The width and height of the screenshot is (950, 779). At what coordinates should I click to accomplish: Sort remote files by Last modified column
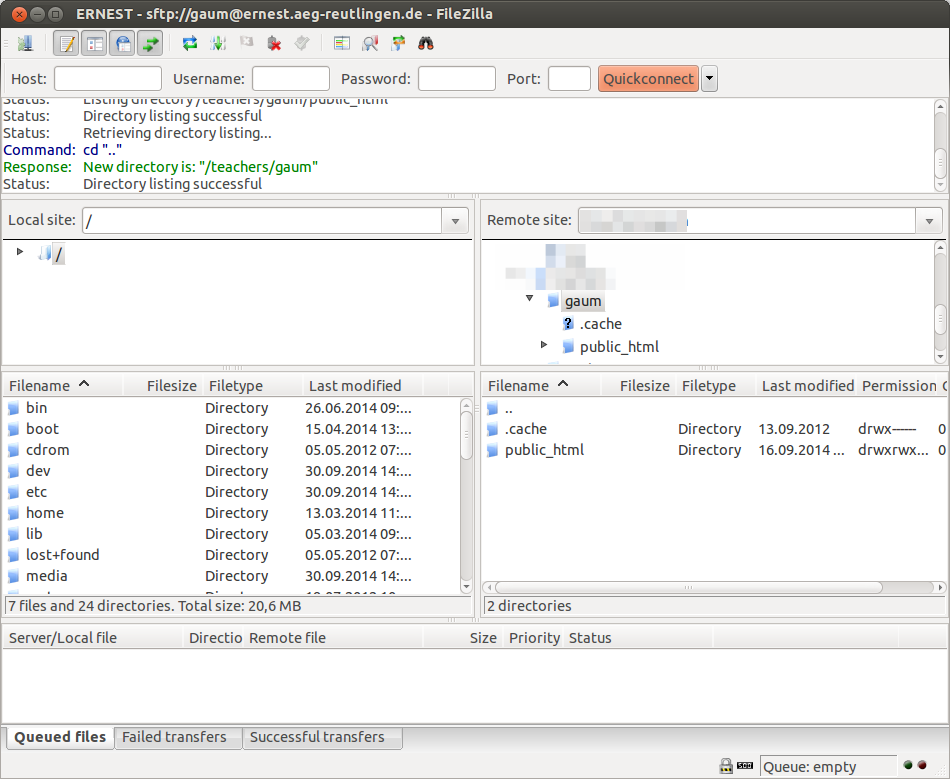point(804,386)
